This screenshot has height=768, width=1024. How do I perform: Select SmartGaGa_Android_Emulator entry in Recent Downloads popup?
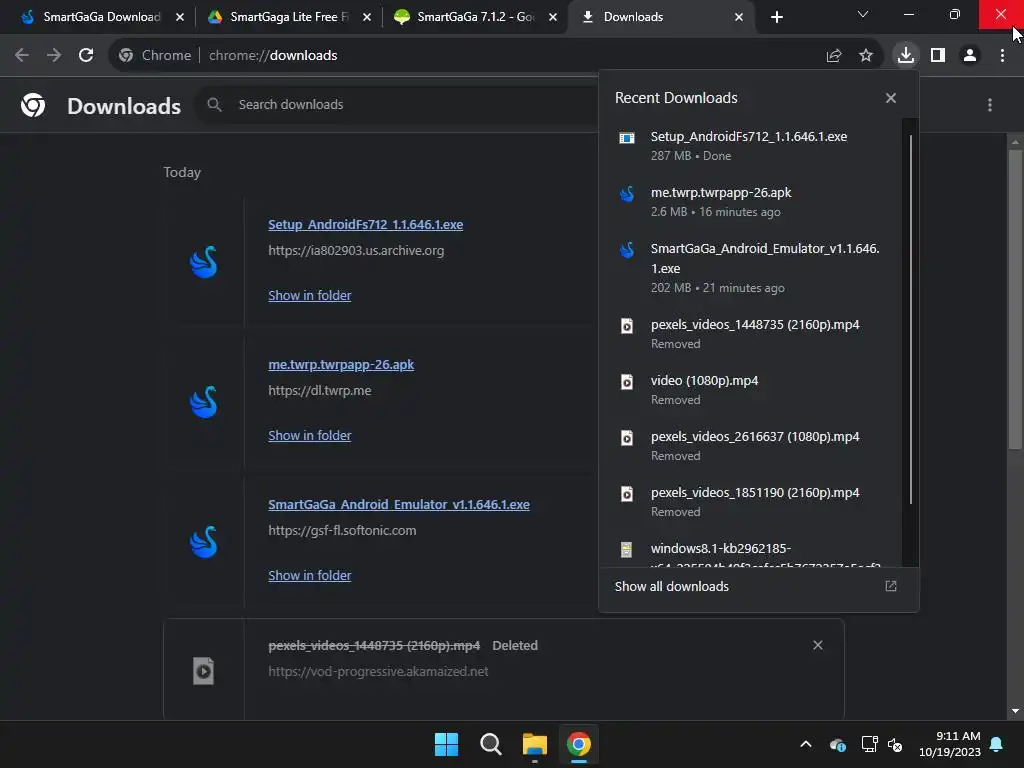click(x=751, y=268)
